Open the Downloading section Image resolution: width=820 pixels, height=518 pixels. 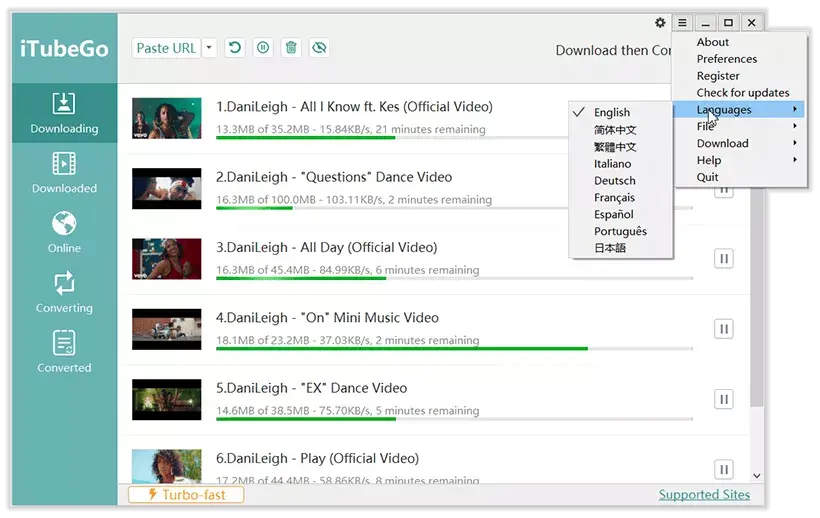click(x=64, y=113)
